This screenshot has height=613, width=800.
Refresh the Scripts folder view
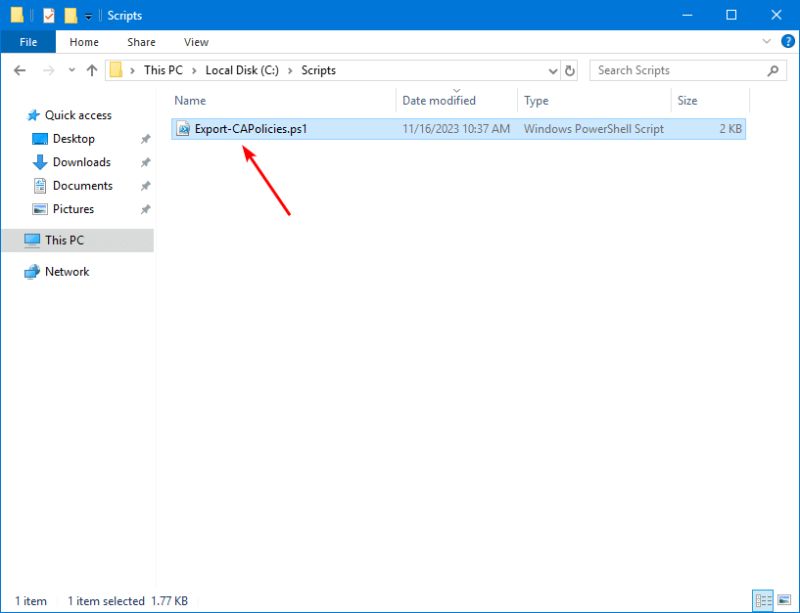569,70
